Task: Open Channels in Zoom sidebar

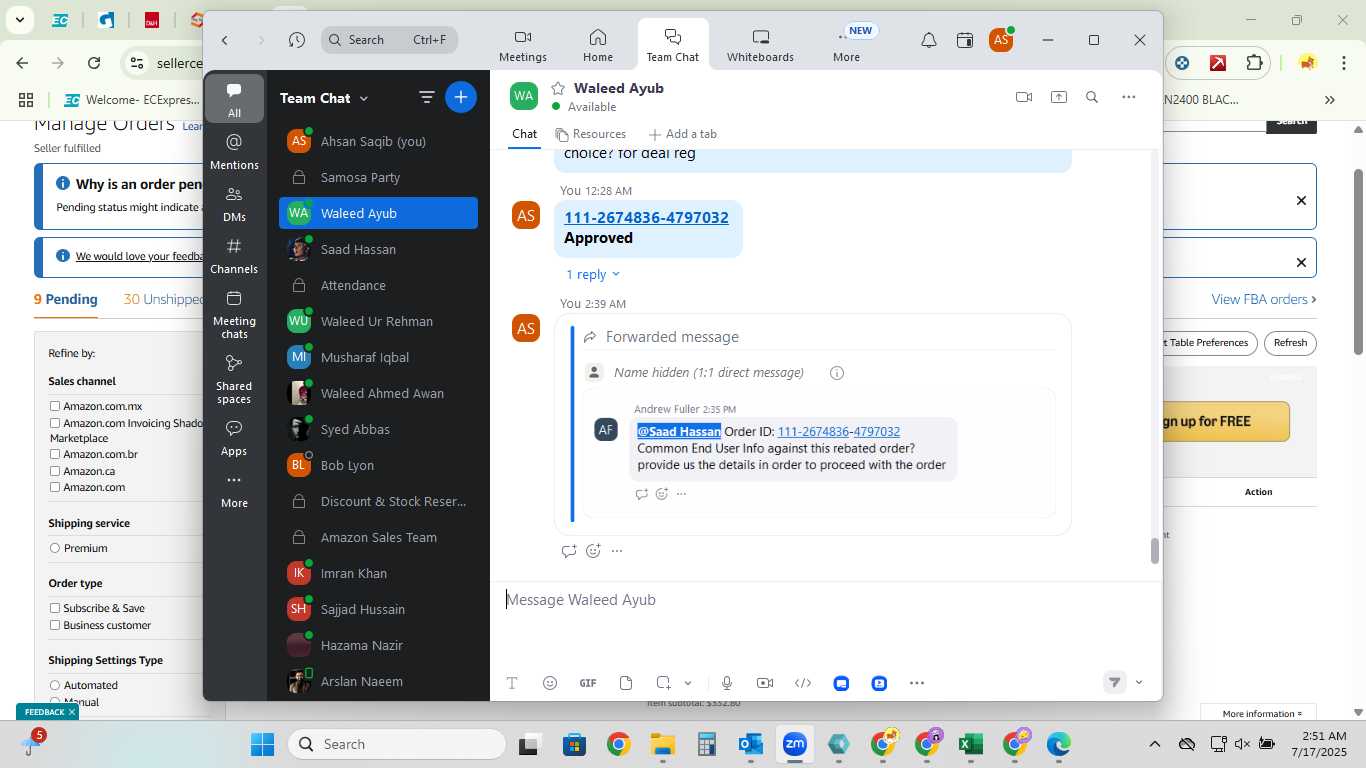Action: pyautogui.click(x=234, y=255)
